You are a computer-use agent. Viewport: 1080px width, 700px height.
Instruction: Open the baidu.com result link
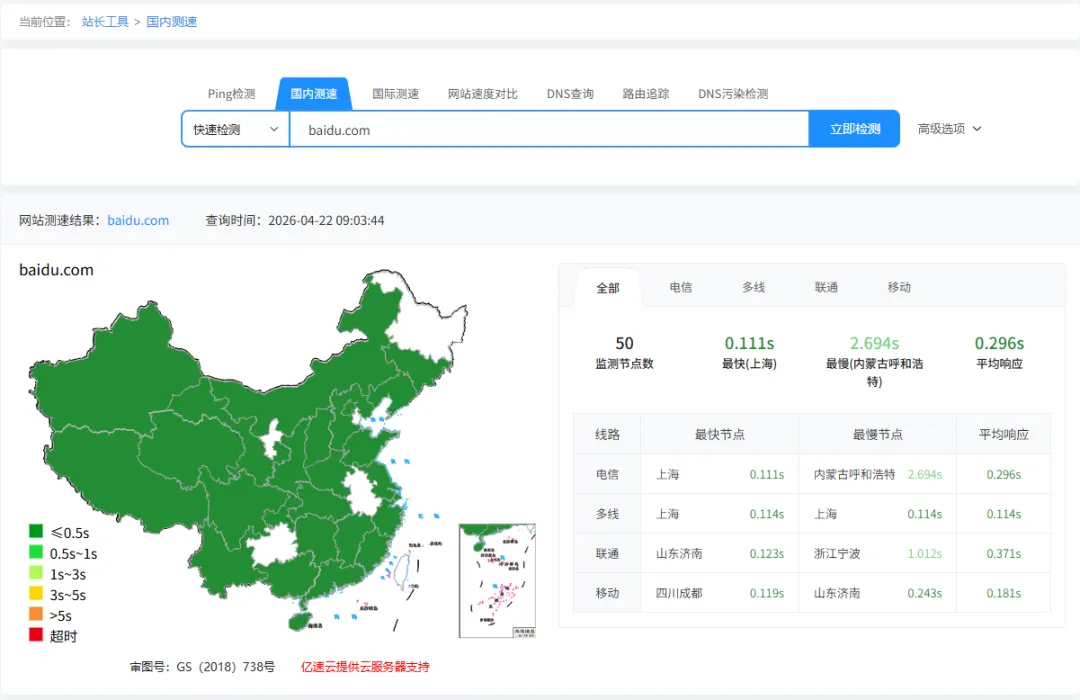click(x=138, y=220)
